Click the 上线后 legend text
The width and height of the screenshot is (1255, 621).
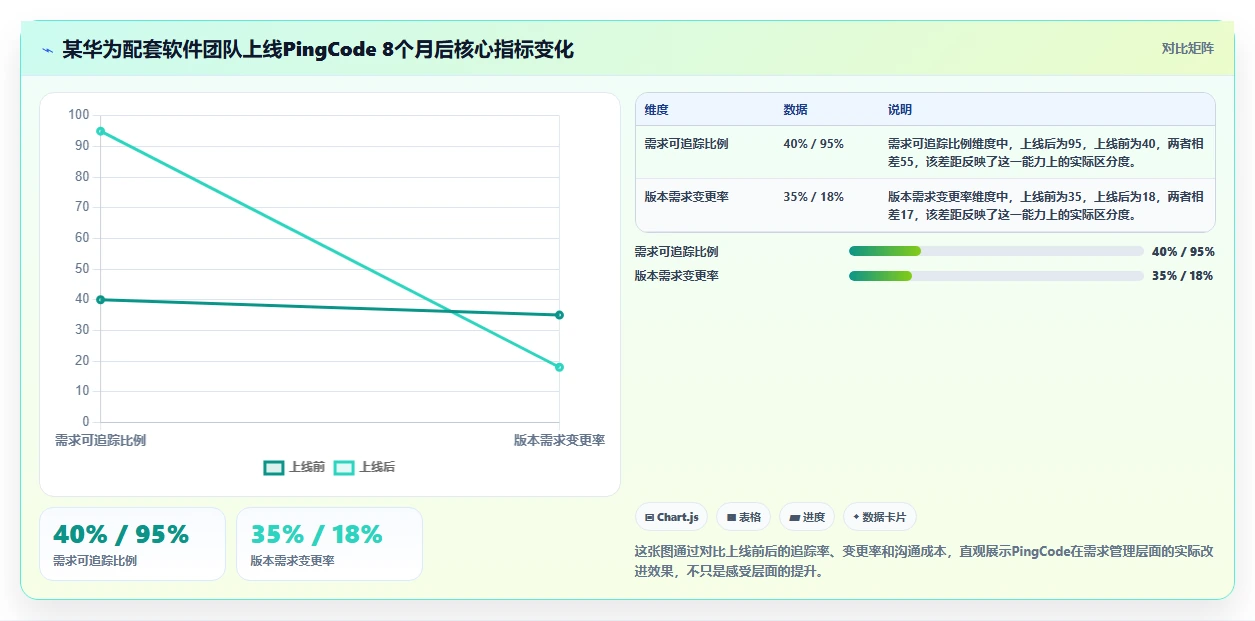click(x=377, y=467)
